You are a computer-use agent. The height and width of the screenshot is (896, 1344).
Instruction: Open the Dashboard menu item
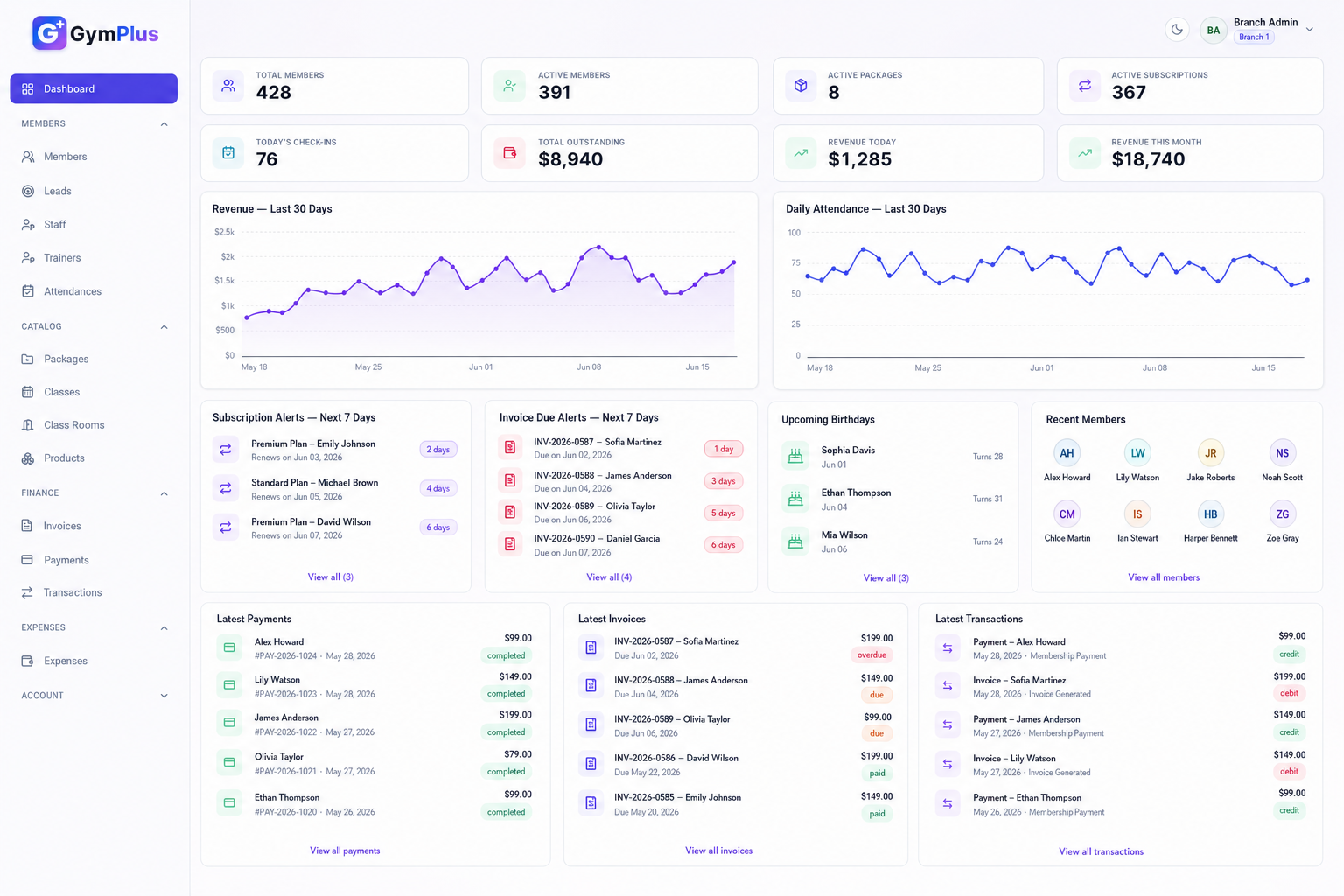point(94,88)
